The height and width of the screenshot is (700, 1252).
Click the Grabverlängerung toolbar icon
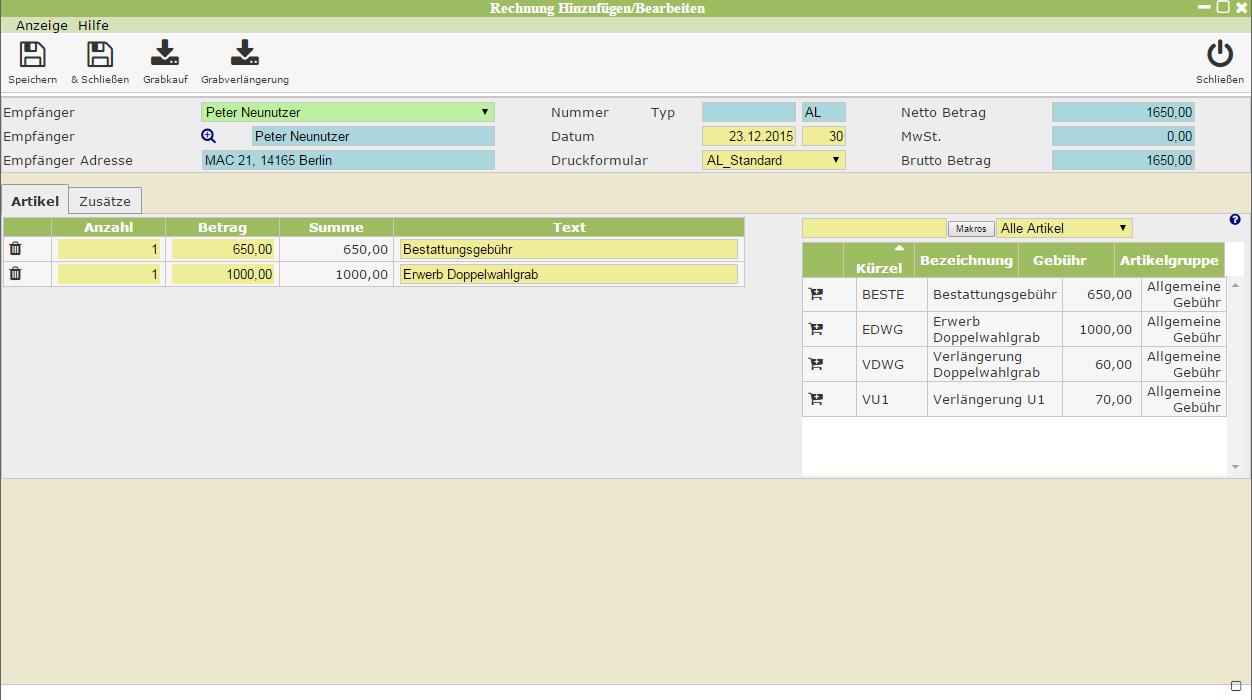[x=244, y=55]
